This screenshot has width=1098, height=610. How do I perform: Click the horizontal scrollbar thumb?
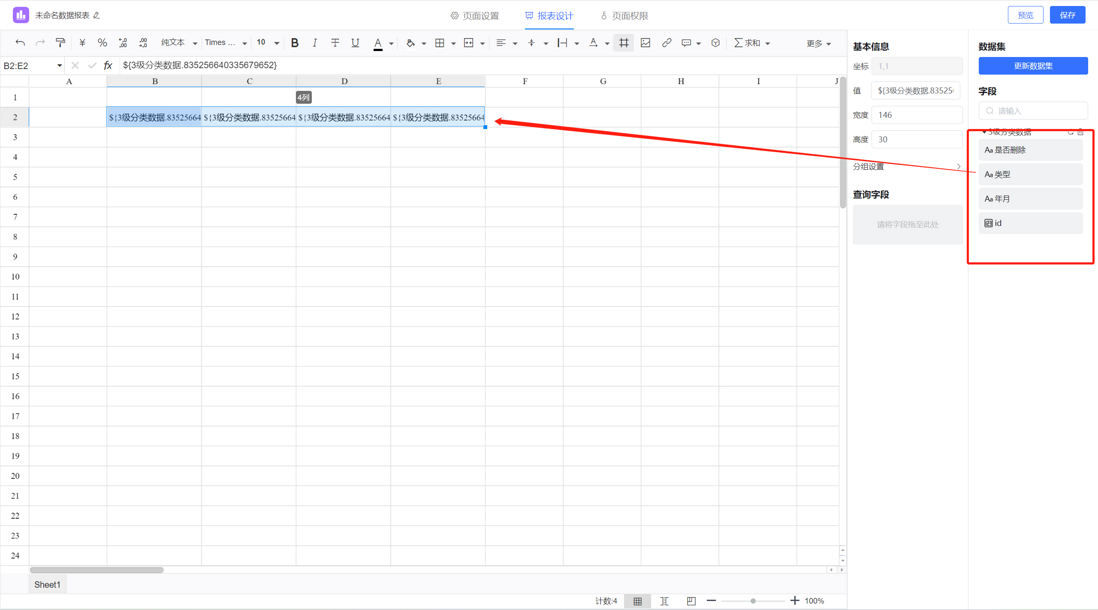97,570
